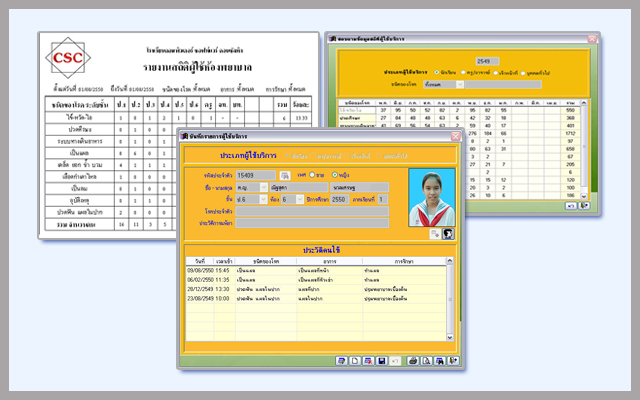
Task: Click the รวม total column header in statistics
Action: (x=570, y=103)
